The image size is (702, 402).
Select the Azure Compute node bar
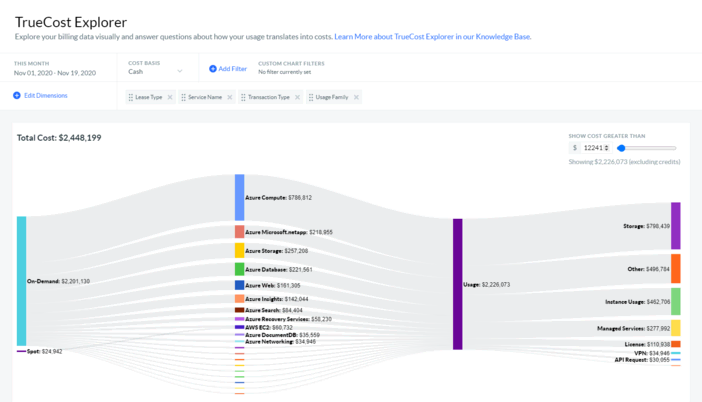coord(239,197)
